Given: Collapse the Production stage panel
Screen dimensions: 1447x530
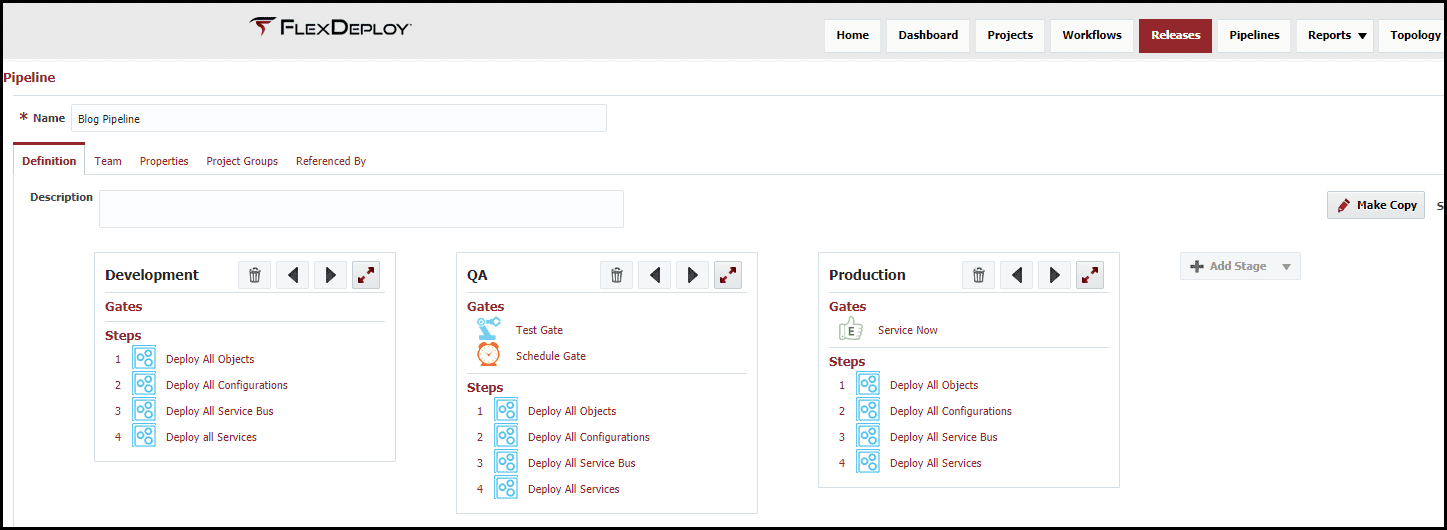Looking at the screenshot, I should click(x=1090, y=275).
